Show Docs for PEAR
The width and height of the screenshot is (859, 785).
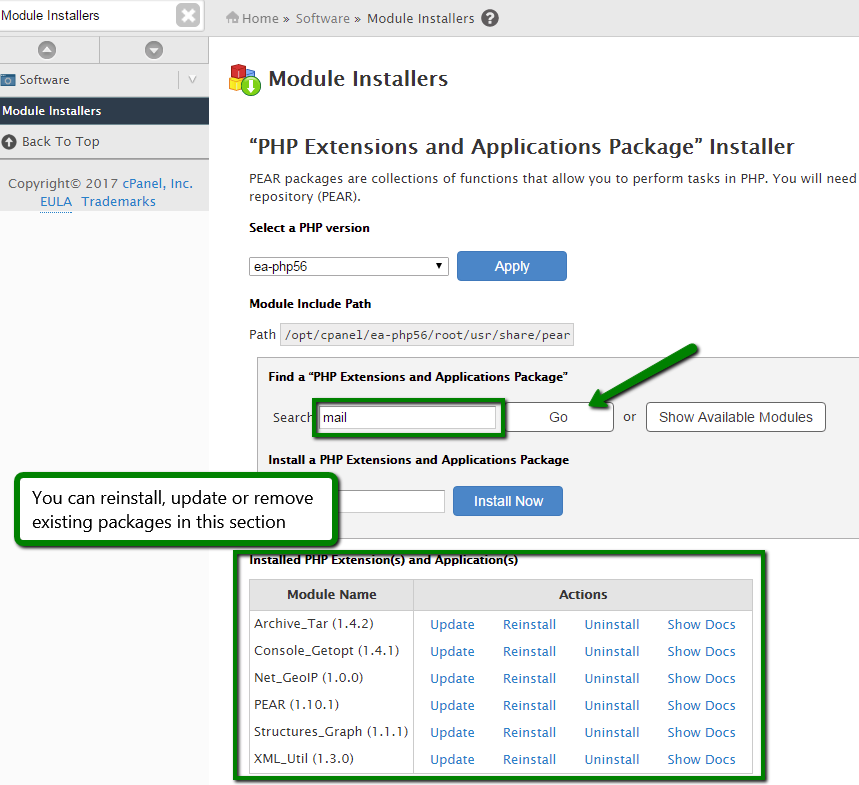[701, 706]
